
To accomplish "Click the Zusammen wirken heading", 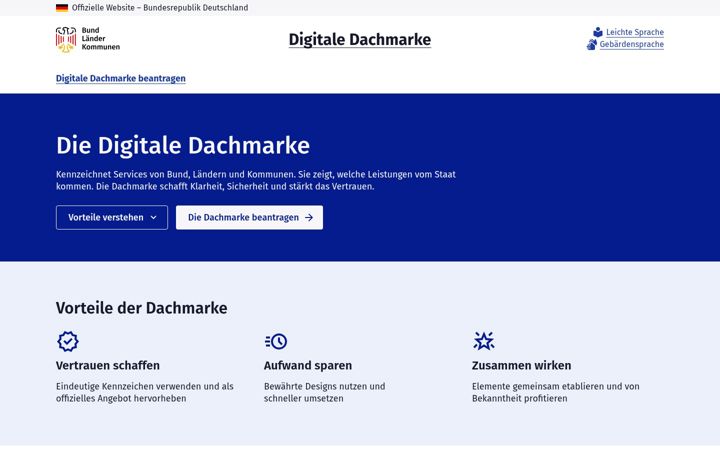I will click(521, 366).
